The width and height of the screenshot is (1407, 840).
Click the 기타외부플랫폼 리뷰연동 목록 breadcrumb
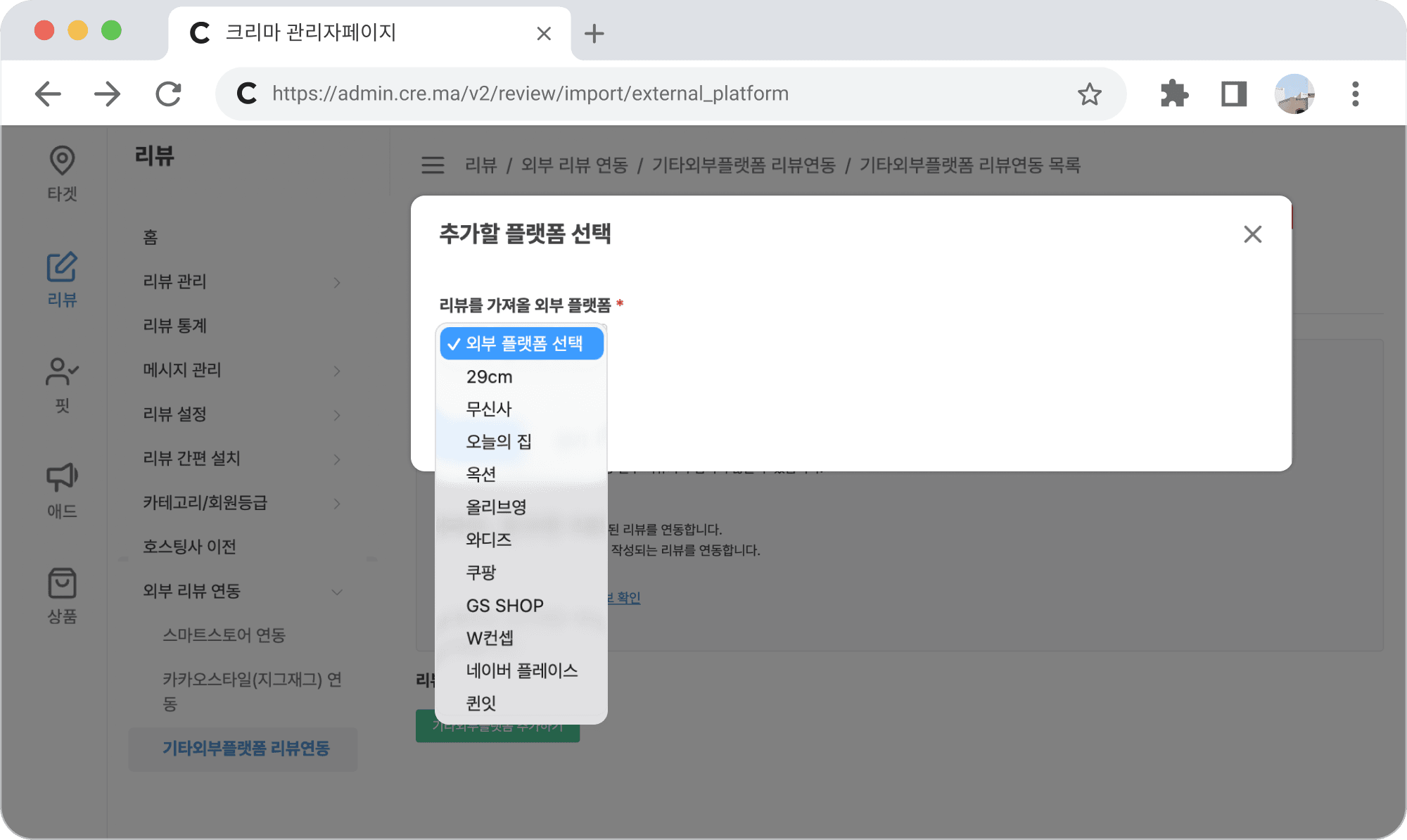tap(970, 165)
